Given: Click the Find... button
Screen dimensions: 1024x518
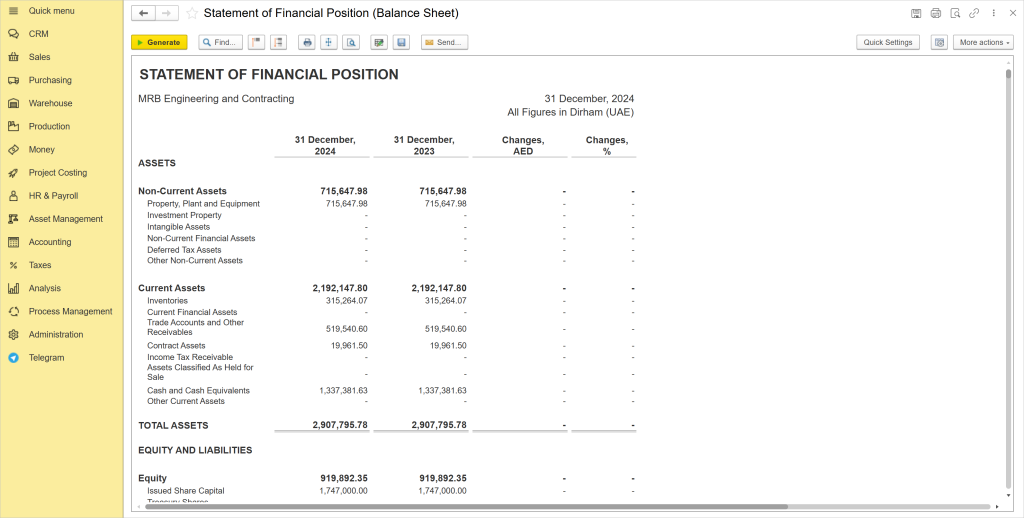Looking at the screenshot, I should coord(221,42).
